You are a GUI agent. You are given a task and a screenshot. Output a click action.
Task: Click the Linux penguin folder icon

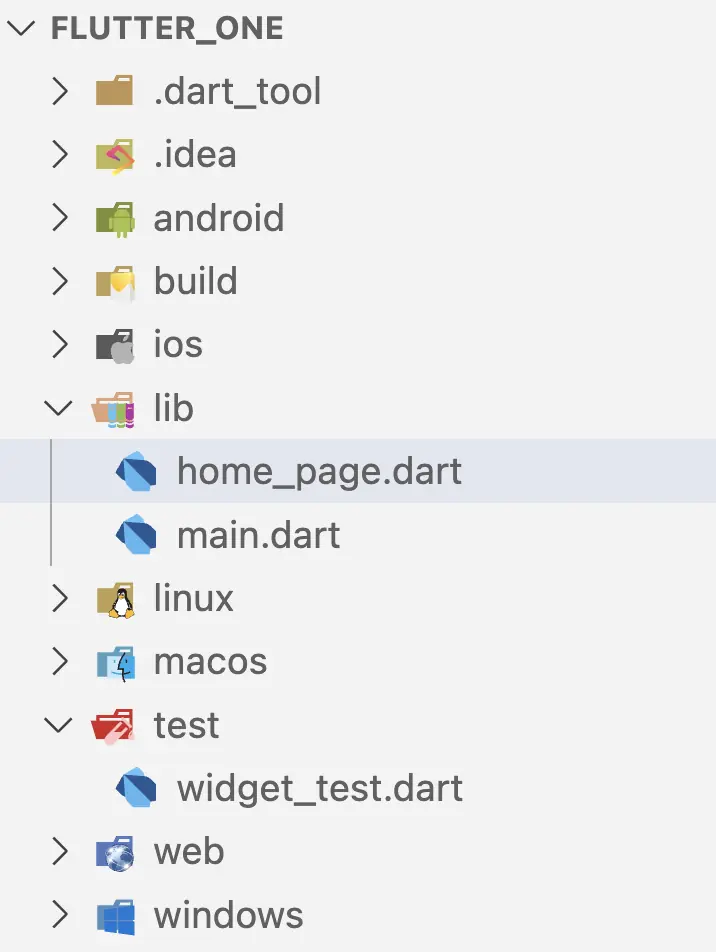[115, 599]
